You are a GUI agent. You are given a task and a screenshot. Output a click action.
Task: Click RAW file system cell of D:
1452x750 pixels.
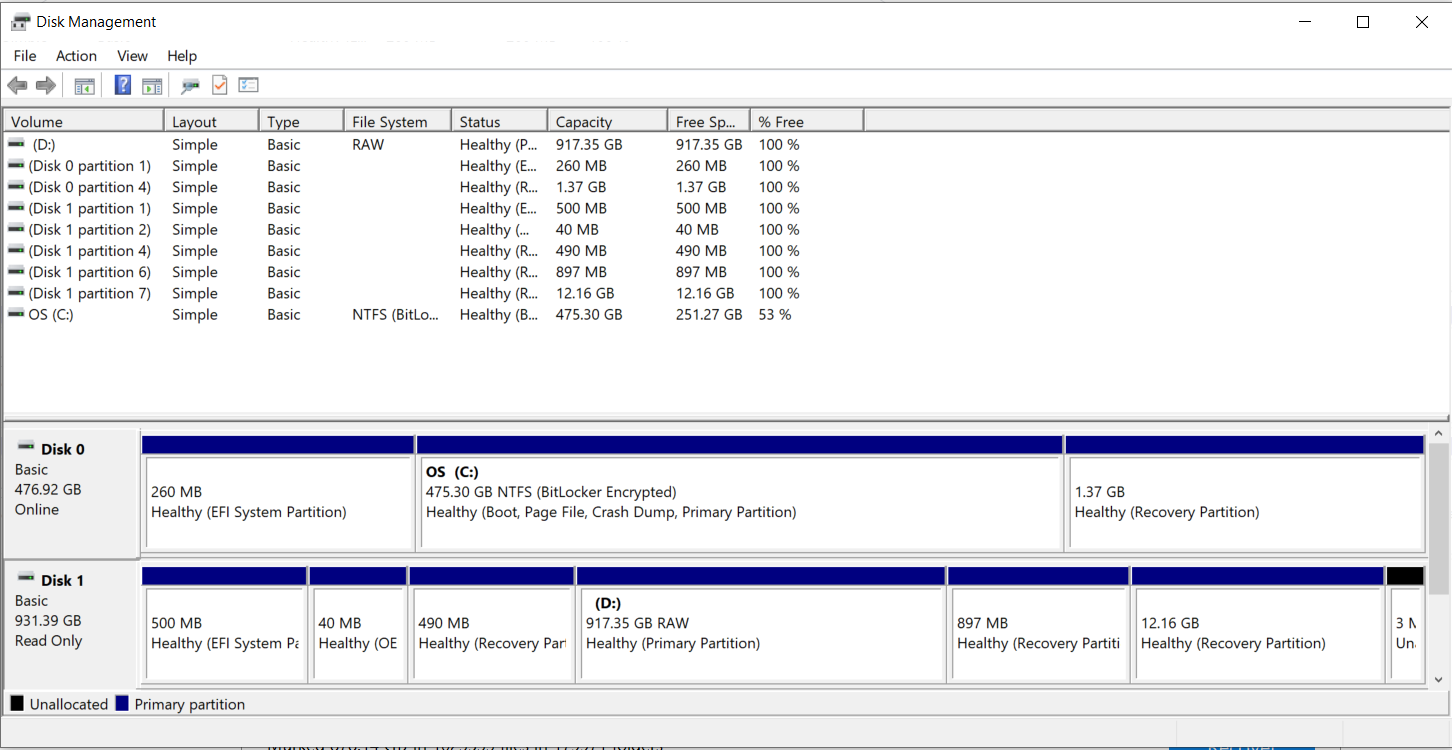coord(368,144)
